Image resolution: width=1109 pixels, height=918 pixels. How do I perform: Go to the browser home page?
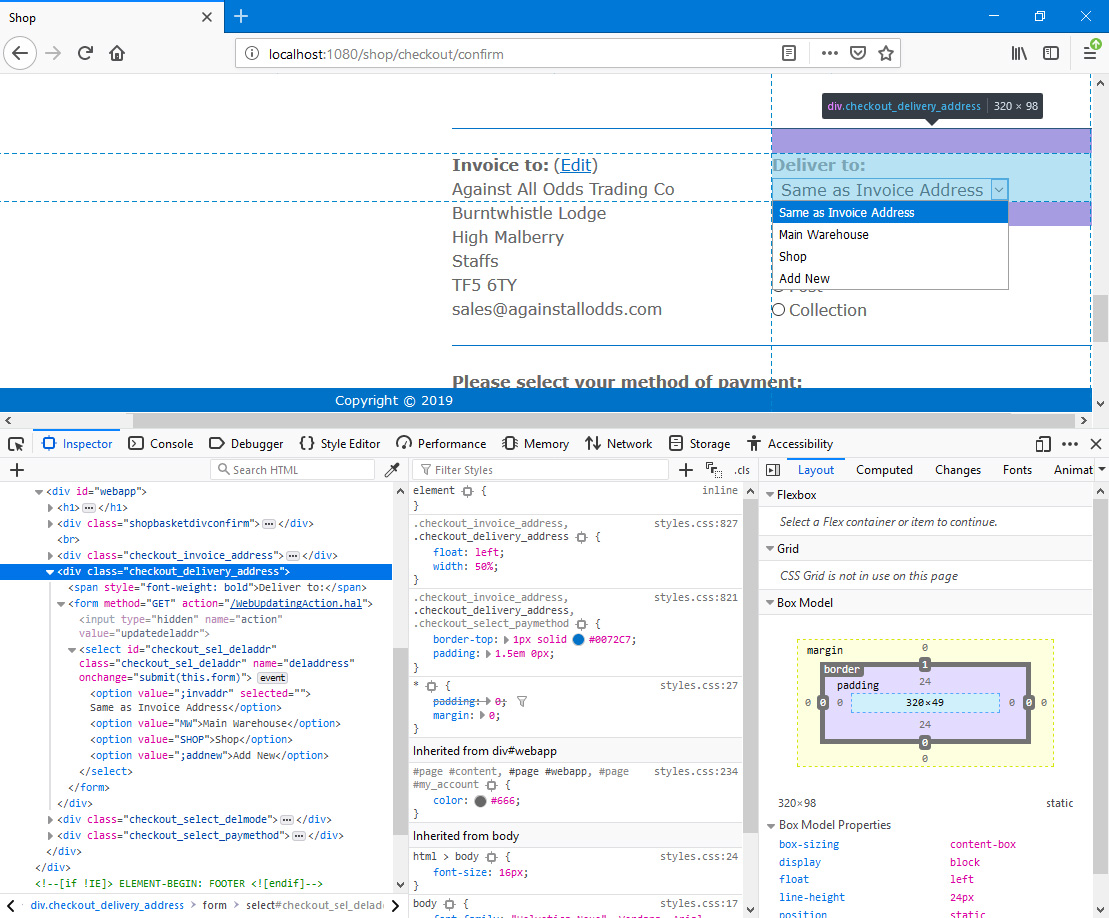[117, 53]
